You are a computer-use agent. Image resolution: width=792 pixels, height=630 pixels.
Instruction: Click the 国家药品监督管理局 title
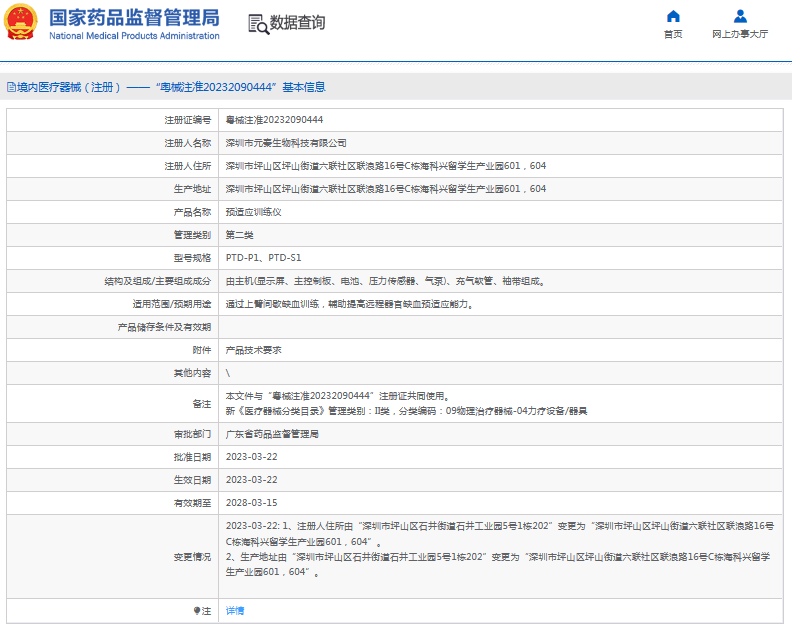pos(134,18)
